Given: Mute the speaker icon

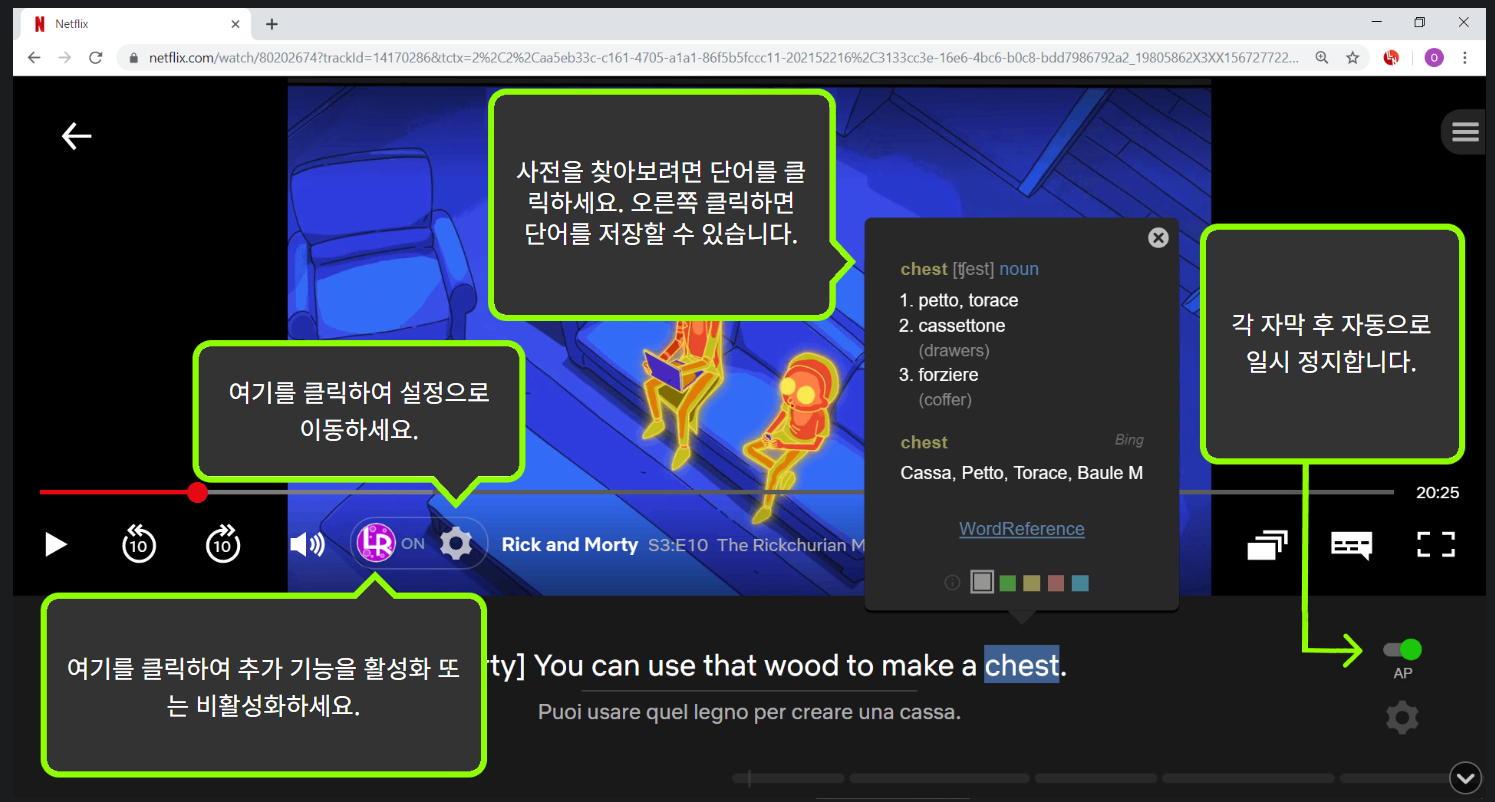Looking at the screenshot, I should 308,544.
